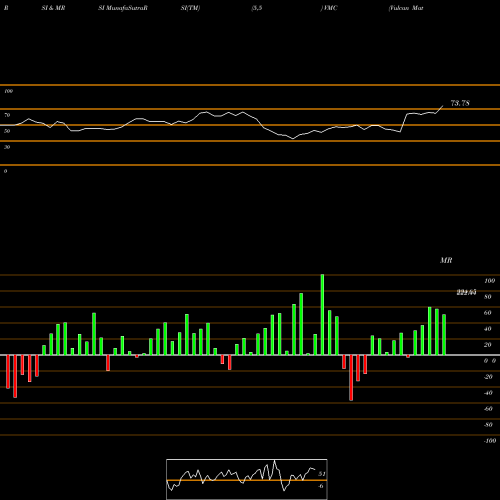Click the MR axis label 20
This screenshot has height=500, width=500.
click(488, 345)
